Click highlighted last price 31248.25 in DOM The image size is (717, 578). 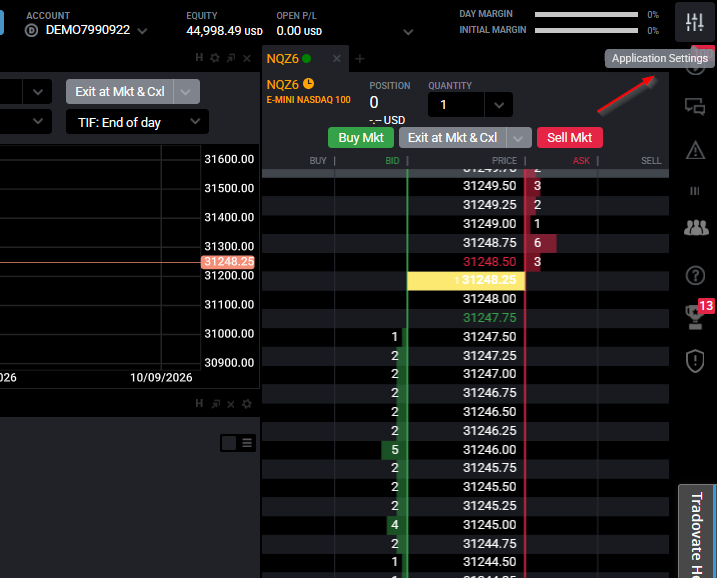466,280
